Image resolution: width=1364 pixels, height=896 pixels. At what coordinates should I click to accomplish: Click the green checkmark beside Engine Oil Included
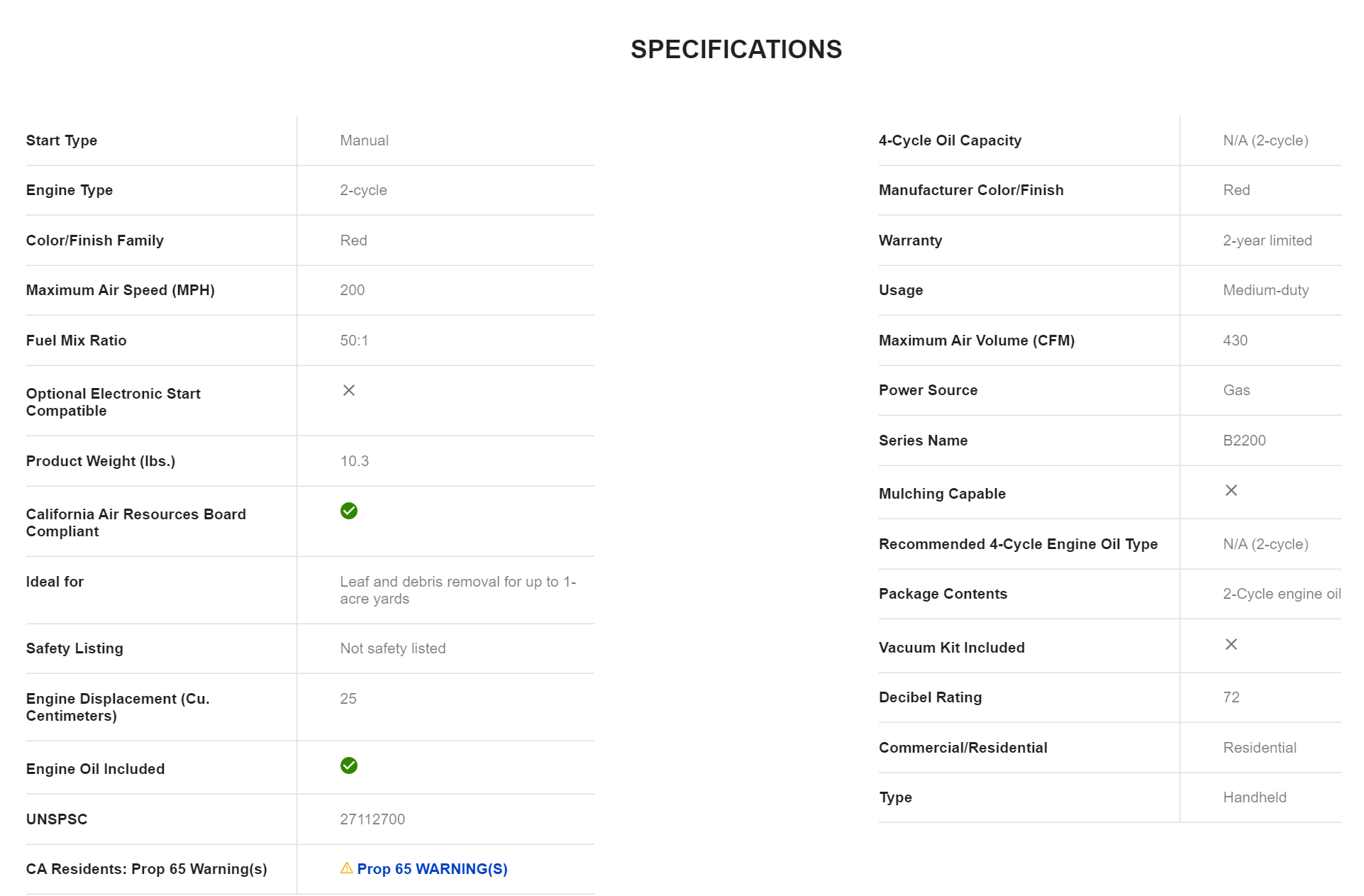(348, 765)
